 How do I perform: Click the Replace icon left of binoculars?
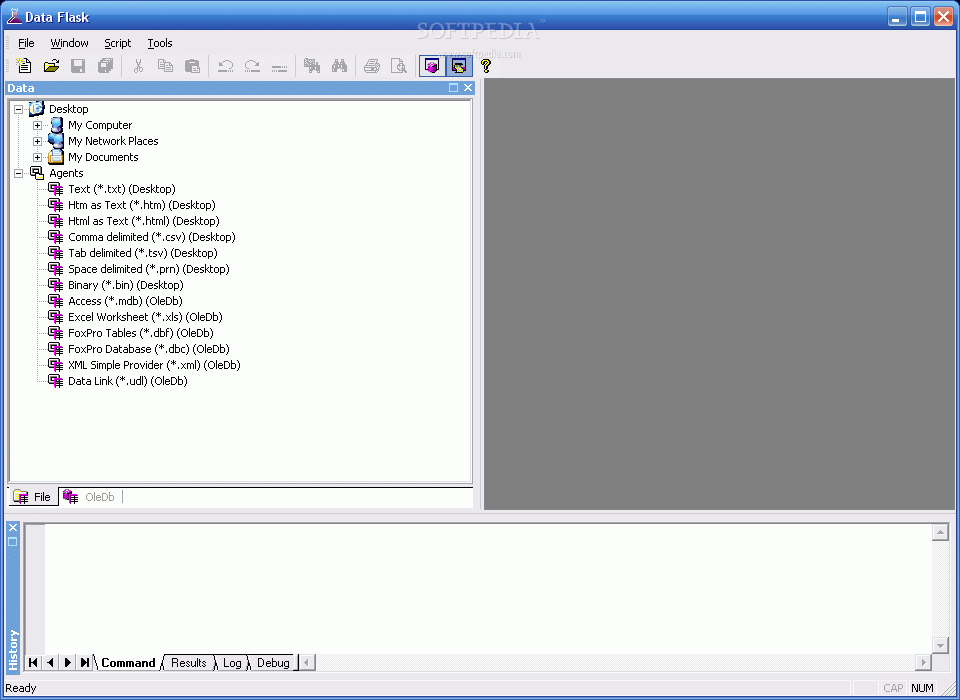pyautogui.click(x=312, y=66)
